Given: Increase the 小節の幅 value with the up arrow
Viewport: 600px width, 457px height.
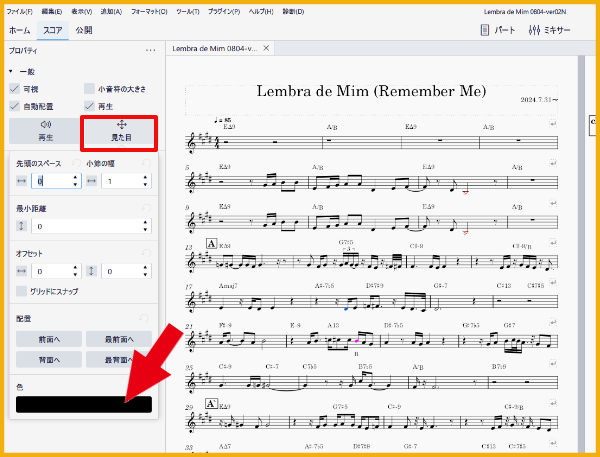Looking at the screenshot, I should (x=145, y=178).
